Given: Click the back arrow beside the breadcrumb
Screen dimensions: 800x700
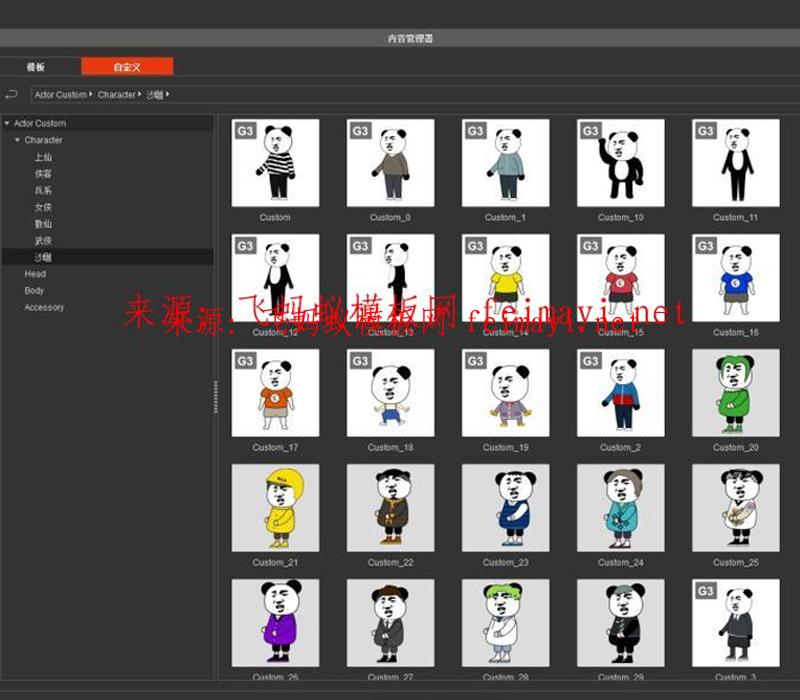Looking at the screenshot, I should [x=12, y=94].
